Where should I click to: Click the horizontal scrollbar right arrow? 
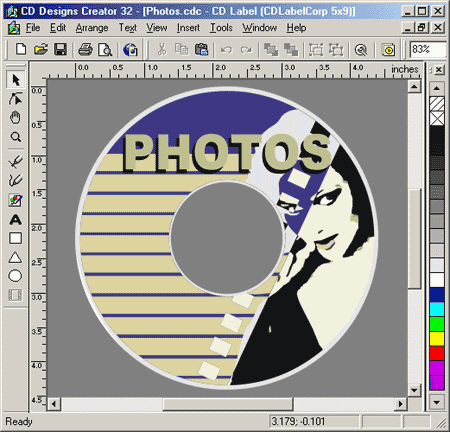[x=400, y=404]
